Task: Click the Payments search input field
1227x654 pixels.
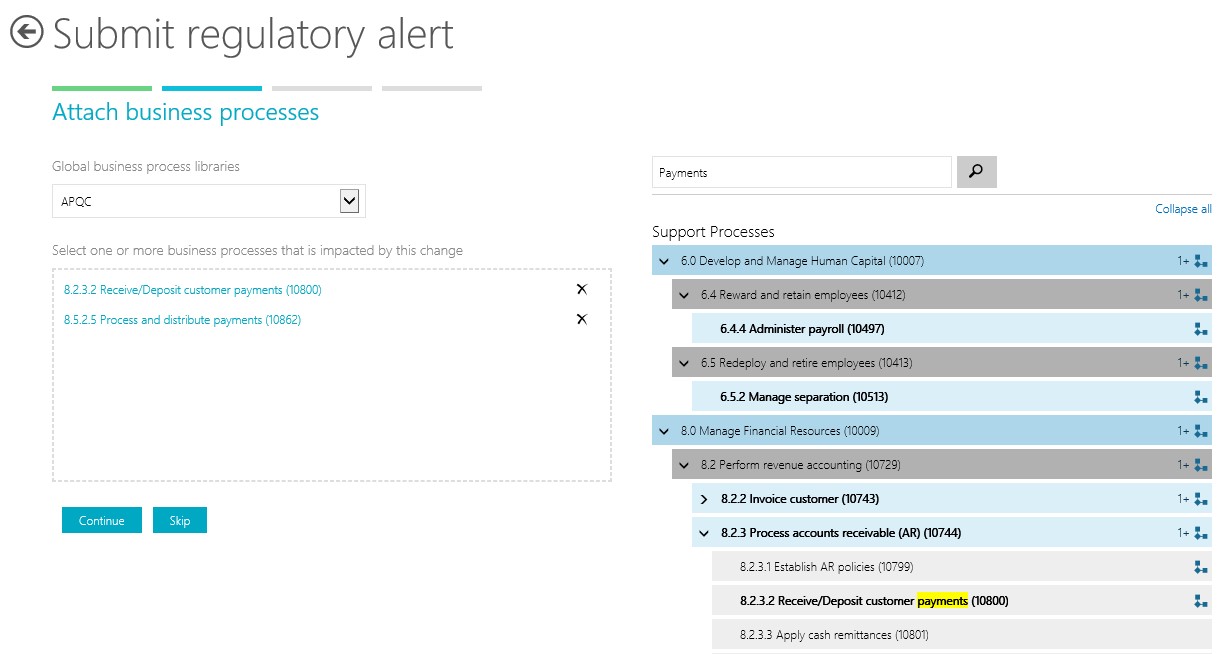Action: pyautogui.click(x=801, y=173)
